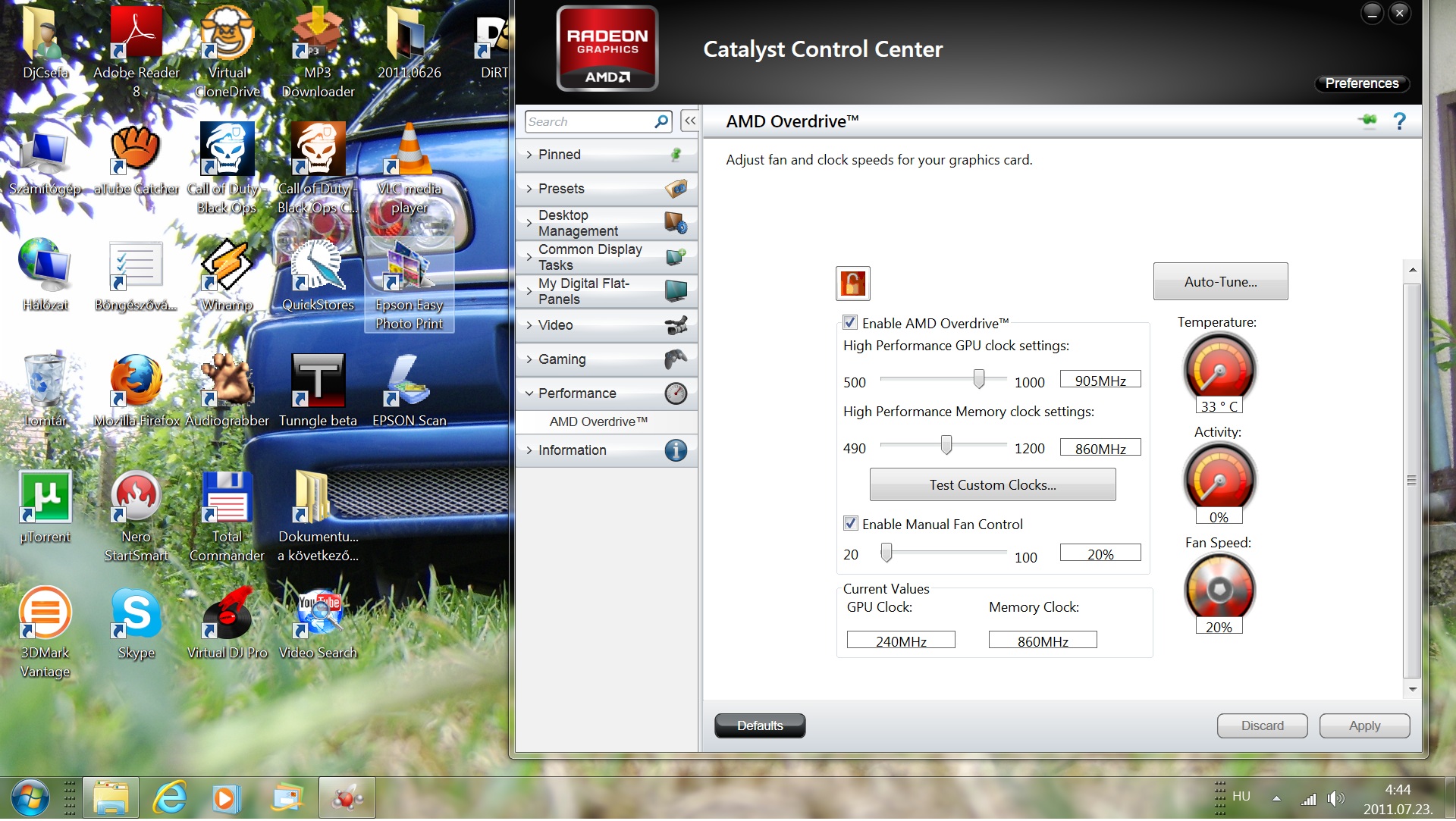Open the Adobe Reader 8 desktop icon
Screen dimensions: 1456x821
[136, 50]
